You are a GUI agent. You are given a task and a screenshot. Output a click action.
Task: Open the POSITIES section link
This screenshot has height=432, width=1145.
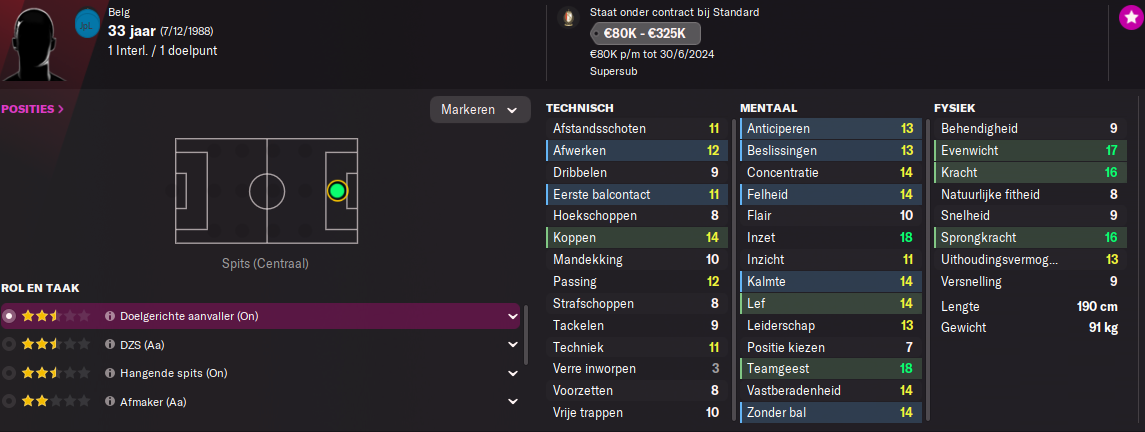(32, 109)
